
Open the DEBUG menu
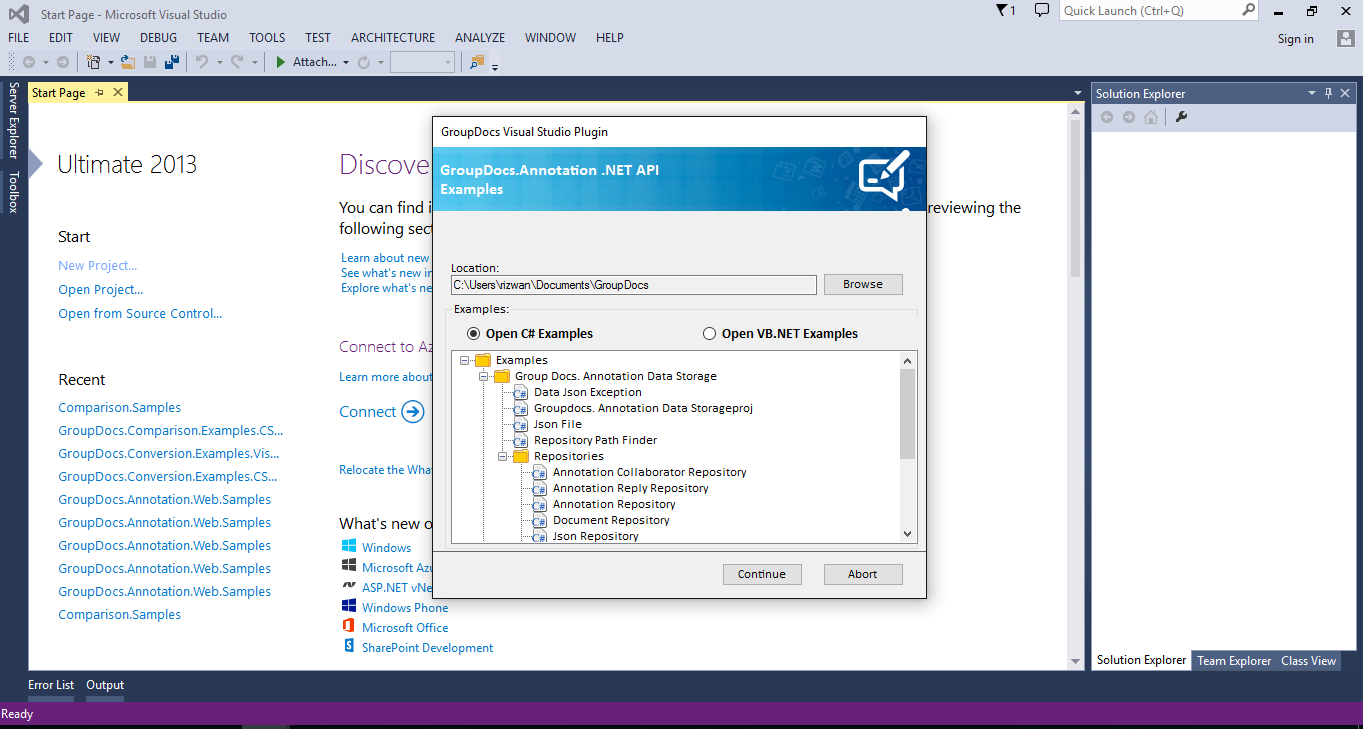click(158, 38)
